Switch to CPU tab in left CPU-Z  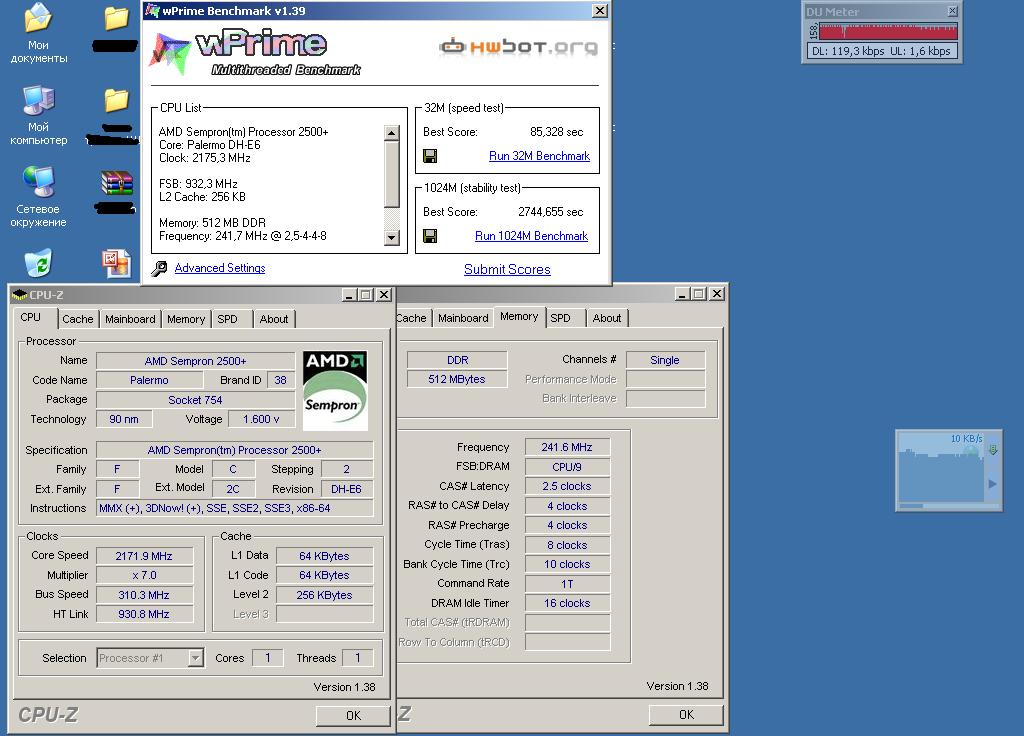tap(30, 317)
